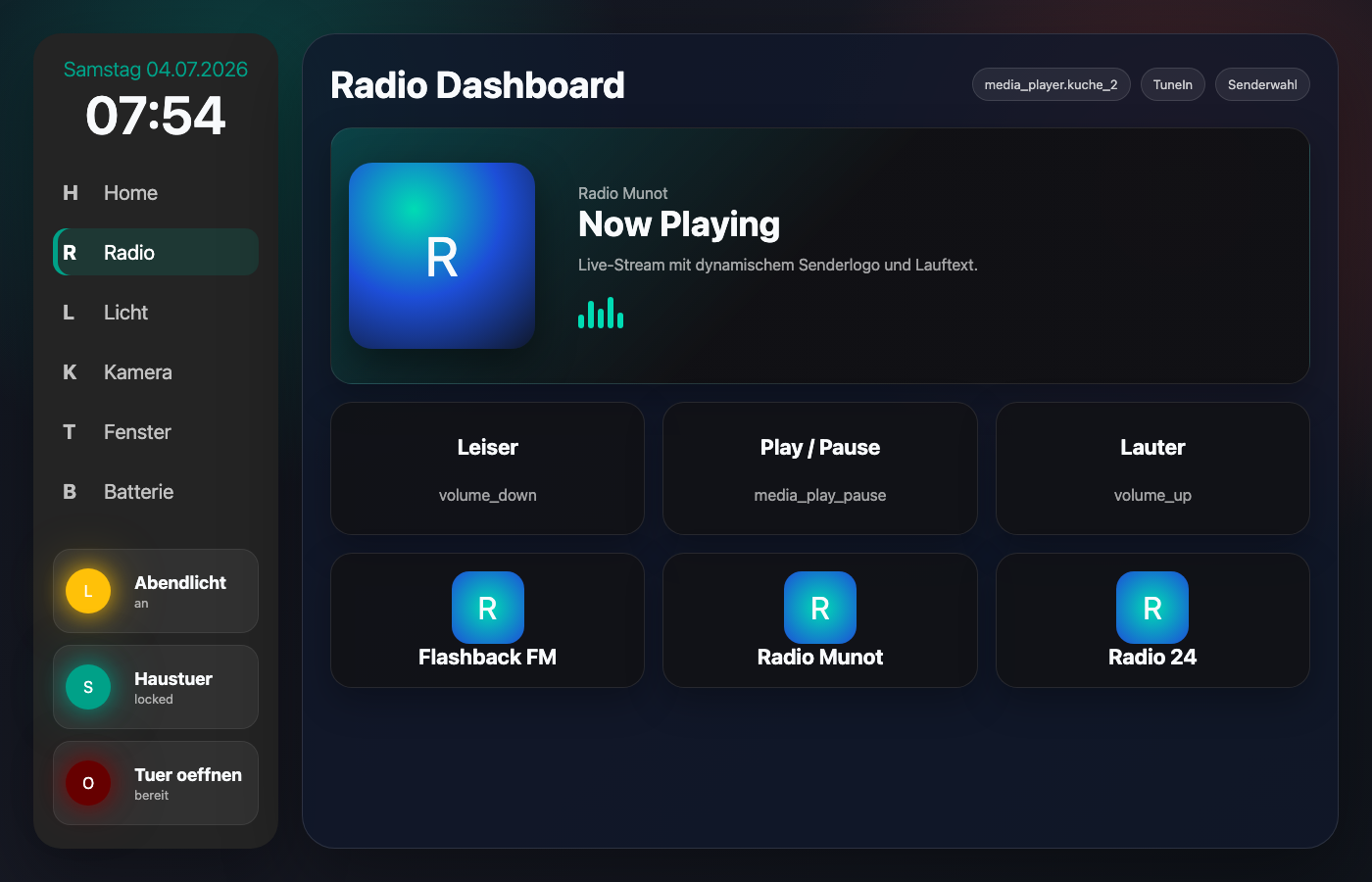
Task: Click the Samstag 04.07.2026 date
Action: [156, 70]
